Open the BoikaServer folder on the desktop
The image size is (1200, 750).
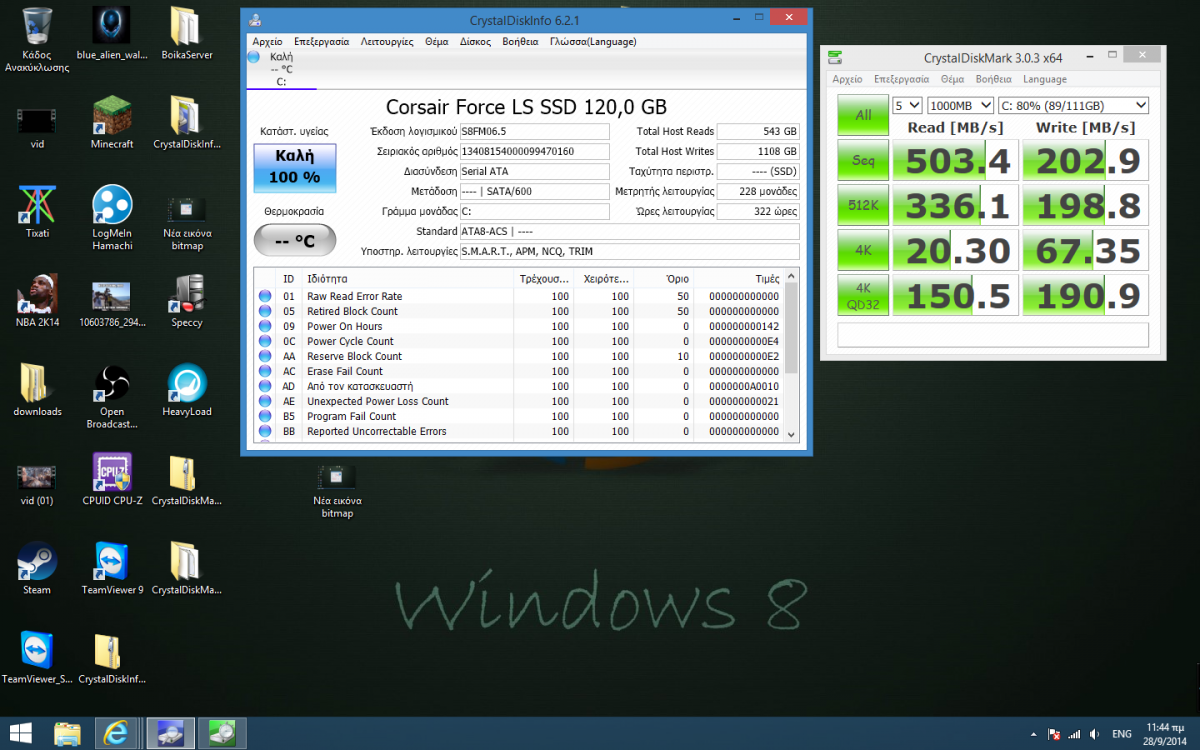pyautogui.click(x=186, y=34)
